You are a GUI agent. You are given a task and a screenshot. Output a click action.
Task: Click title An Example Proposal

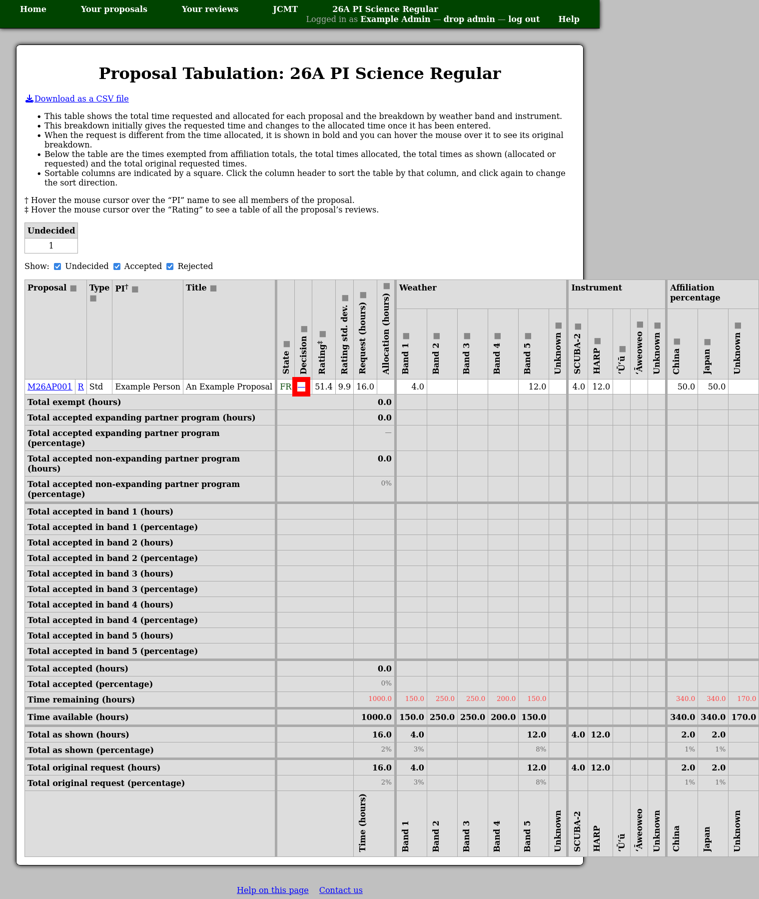pos(229,387)
